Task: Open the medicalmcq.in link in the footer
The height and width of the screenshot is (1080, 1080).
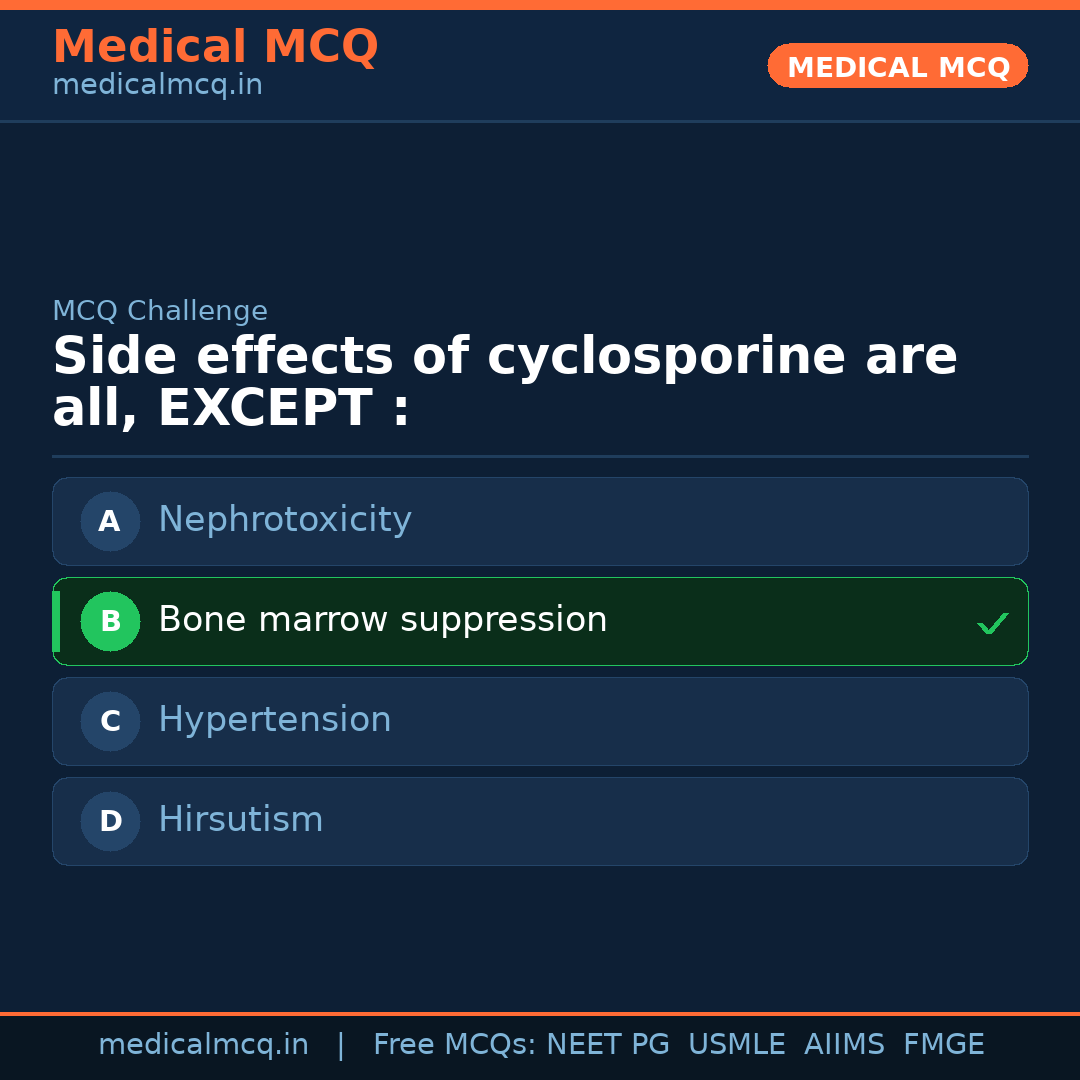Action: tap(203, 1045)
